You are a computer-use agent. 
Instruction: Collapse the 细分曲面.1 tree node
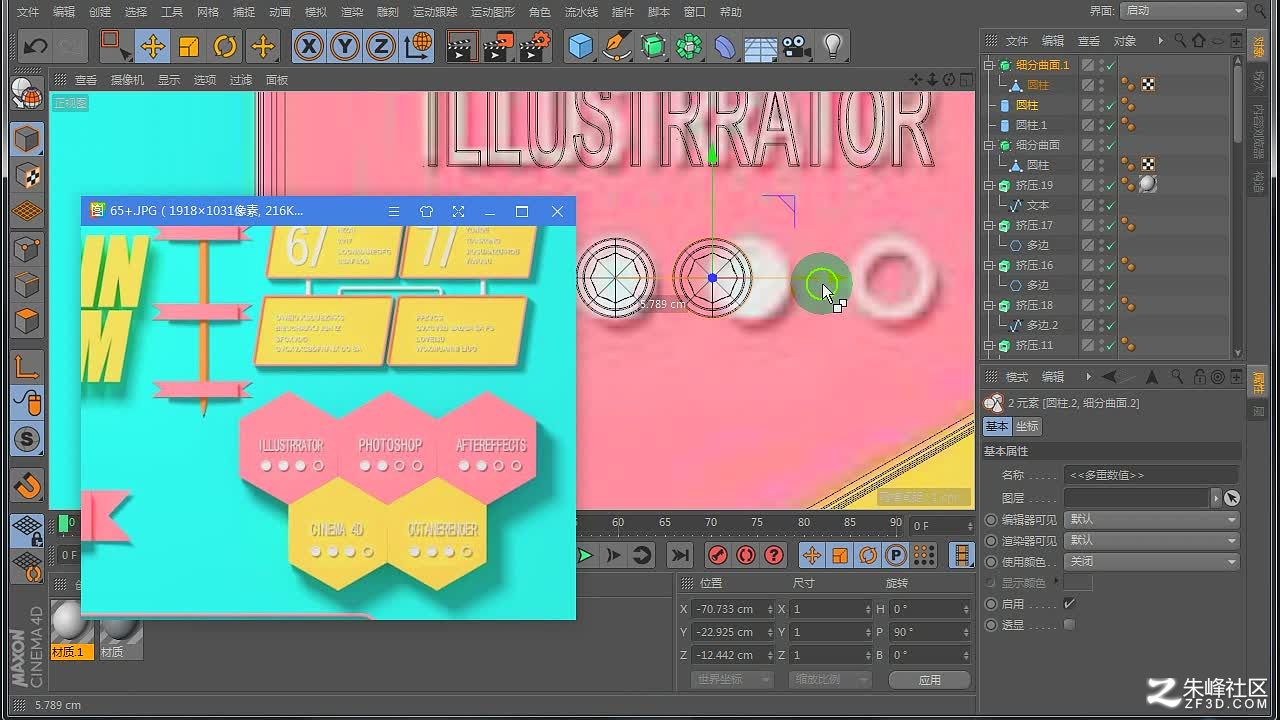(989, 65)
